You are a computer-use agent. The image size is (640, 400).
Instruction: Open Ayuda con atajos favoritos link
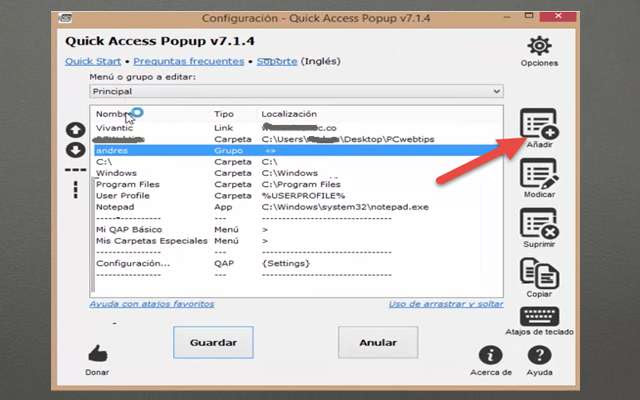(152, 304)
